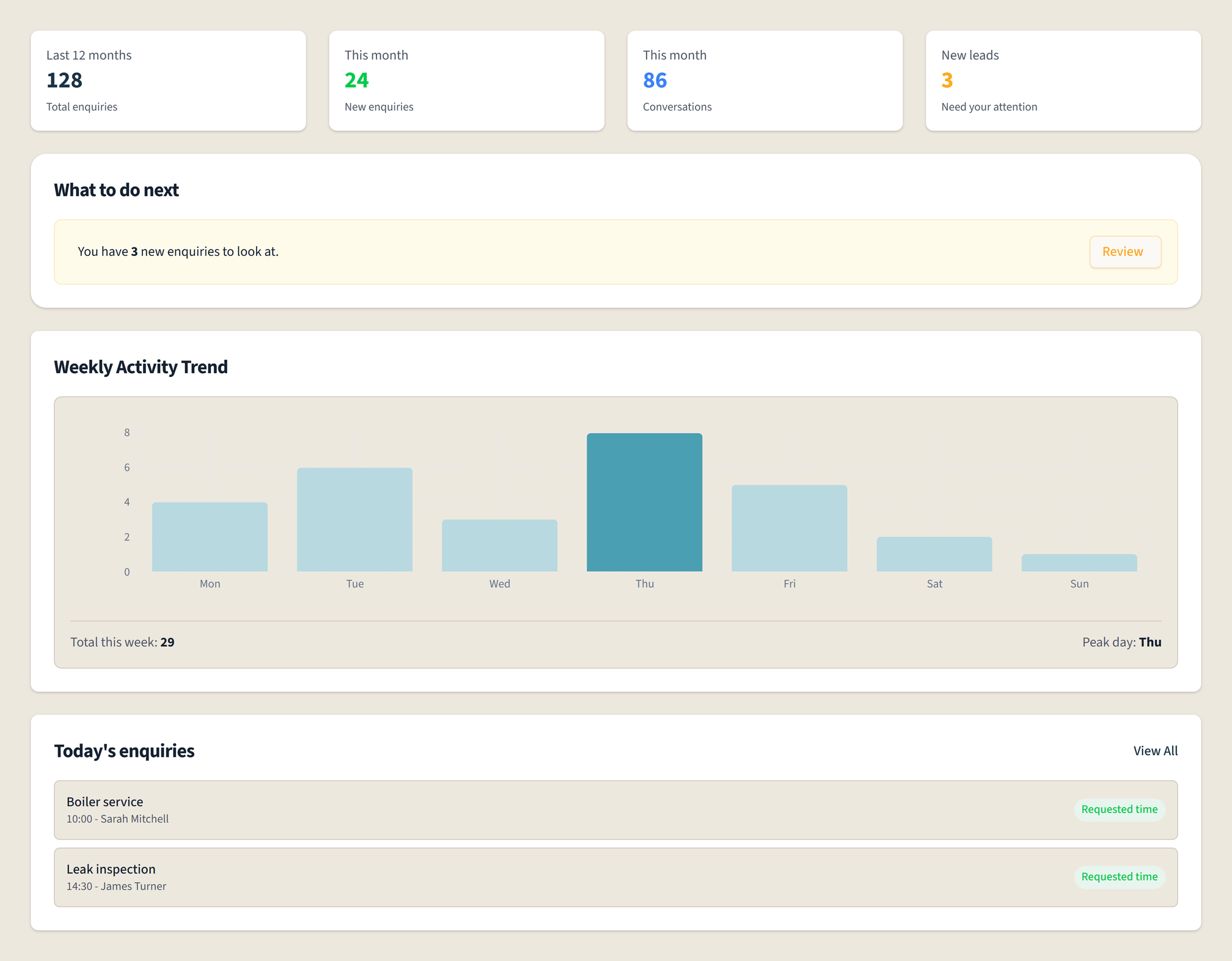Click the Thu bar in chart
1232x961 pixels.
644,502
